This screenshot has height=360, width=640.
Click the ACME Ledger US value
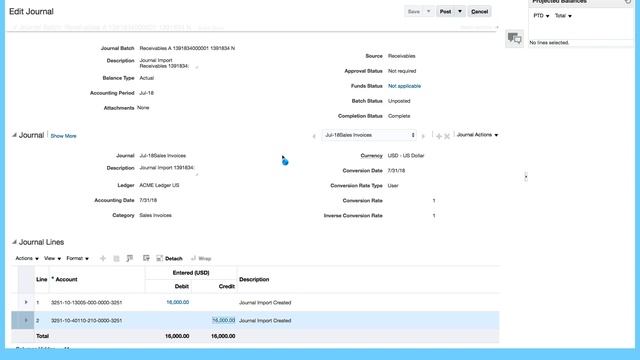[159, 185]
